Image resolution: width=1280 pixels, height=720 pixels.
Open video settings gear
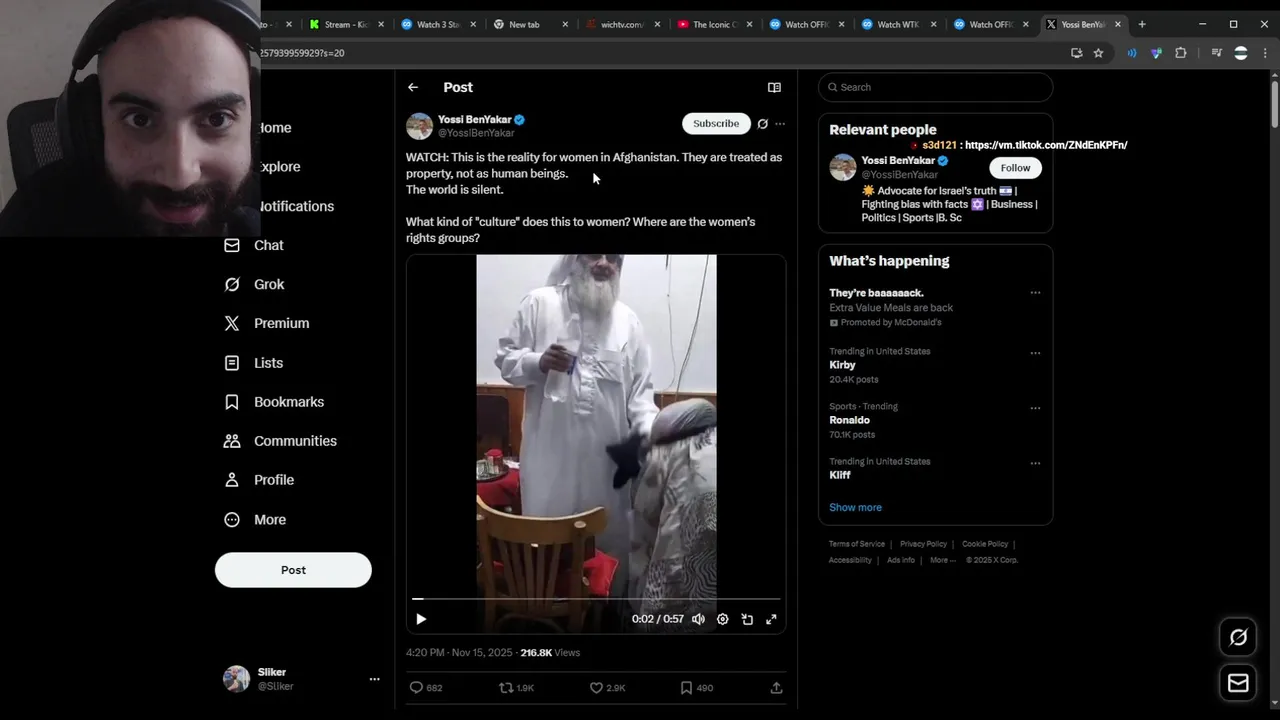[x=723, y=619]
